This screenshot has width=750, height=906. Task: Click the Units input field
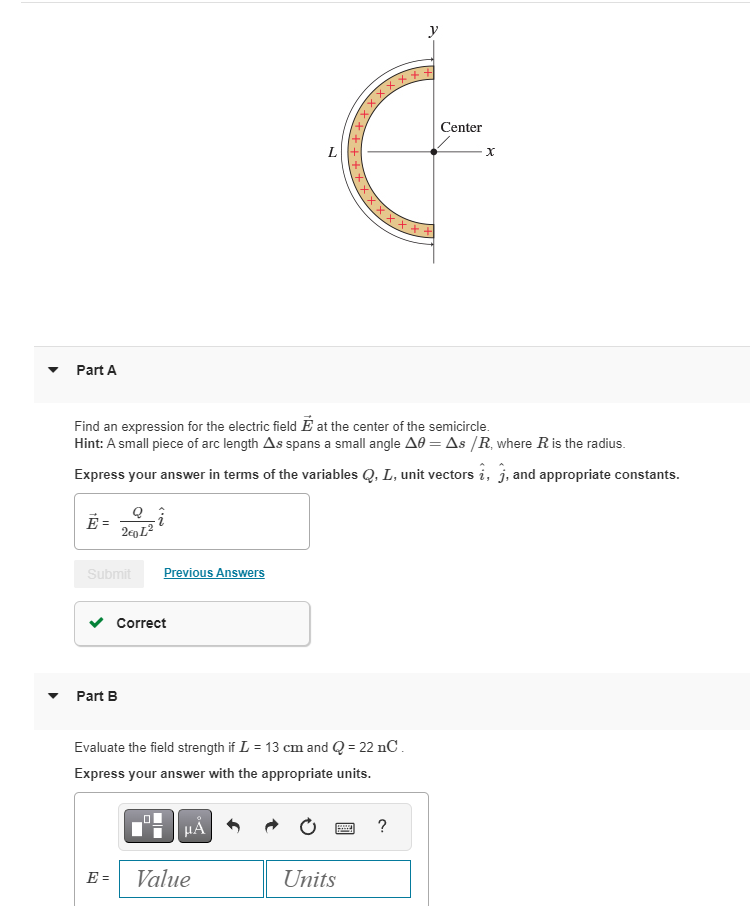click(337, 878)
